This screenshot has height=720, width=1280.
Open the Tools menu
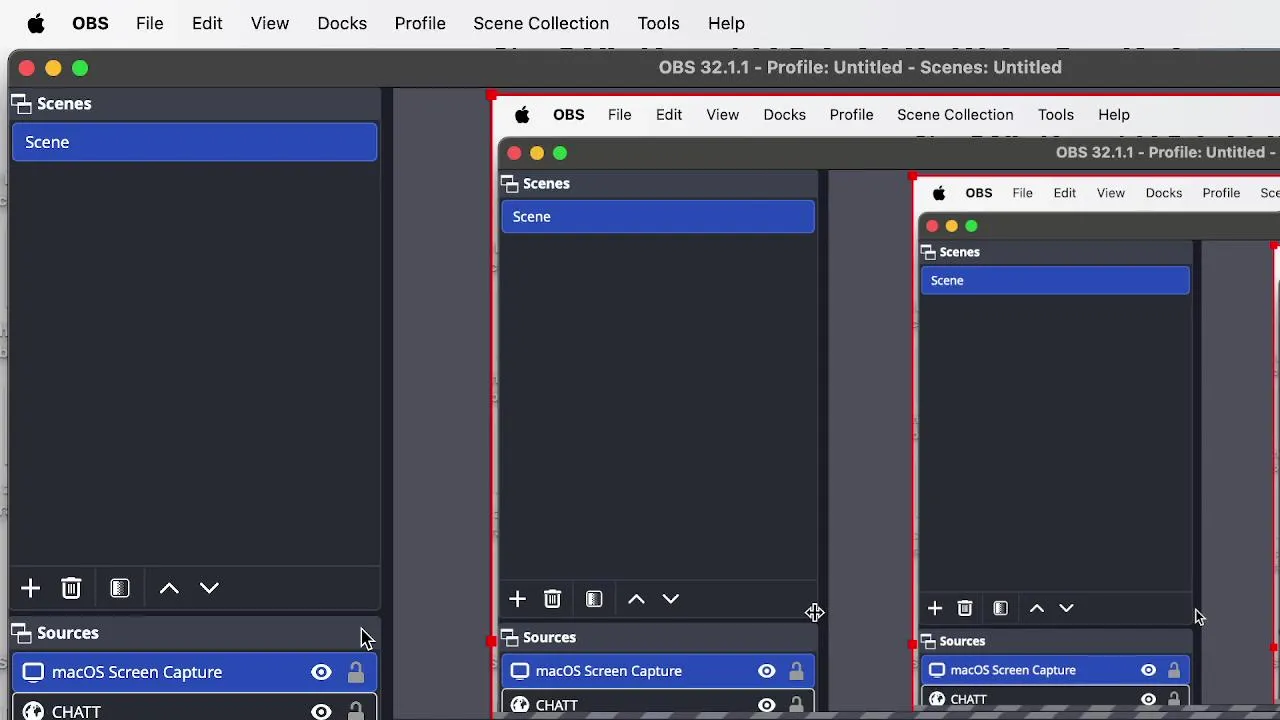[658, 23]
